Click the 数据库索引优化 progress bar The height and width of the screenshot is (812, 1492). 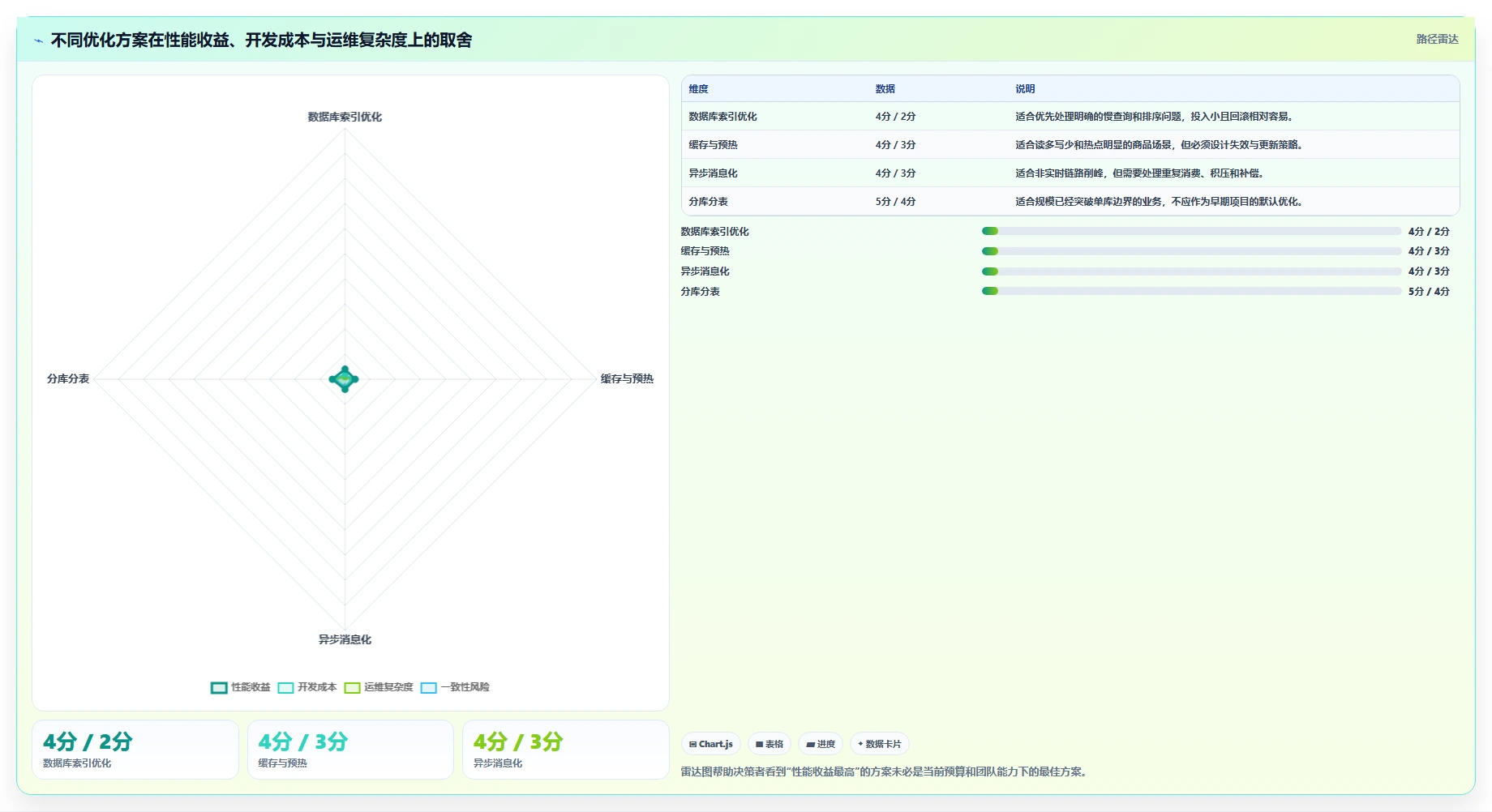pyautogui.click(x=1191, y=231)
